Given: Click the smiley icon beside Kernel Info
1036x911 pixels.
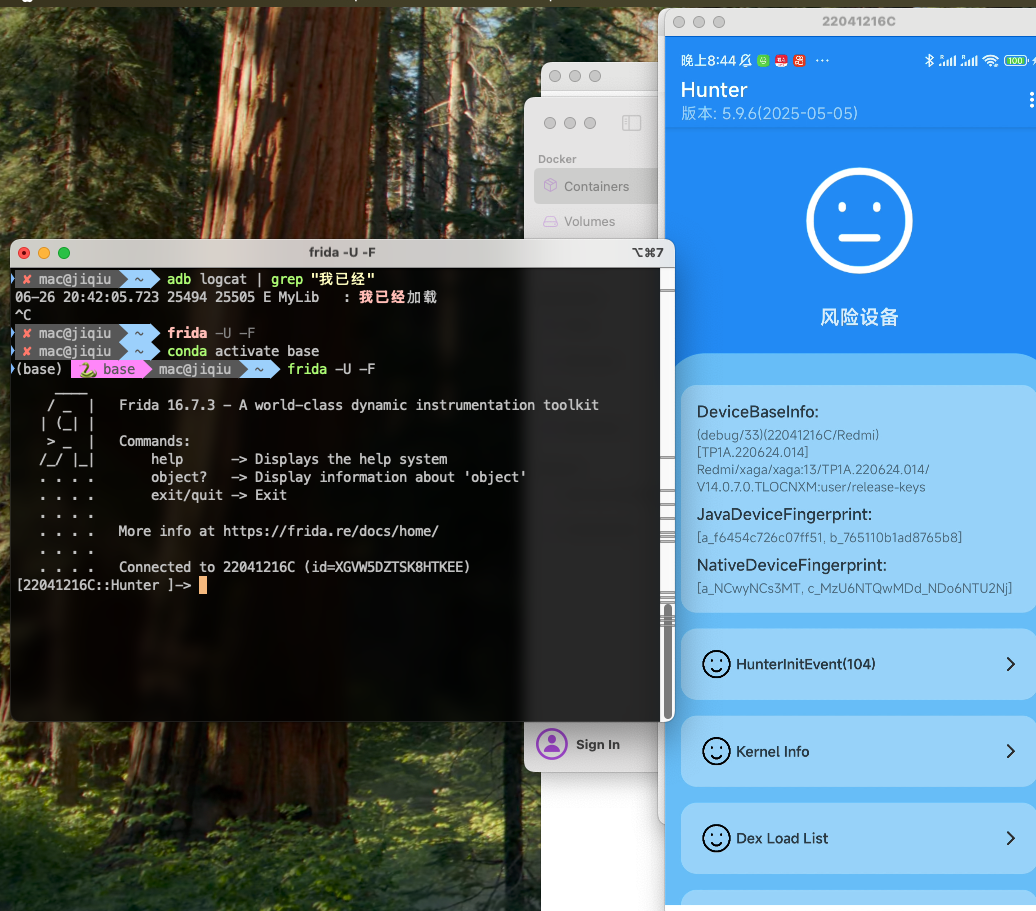Looking at the screenshot, I should (716, 751).
